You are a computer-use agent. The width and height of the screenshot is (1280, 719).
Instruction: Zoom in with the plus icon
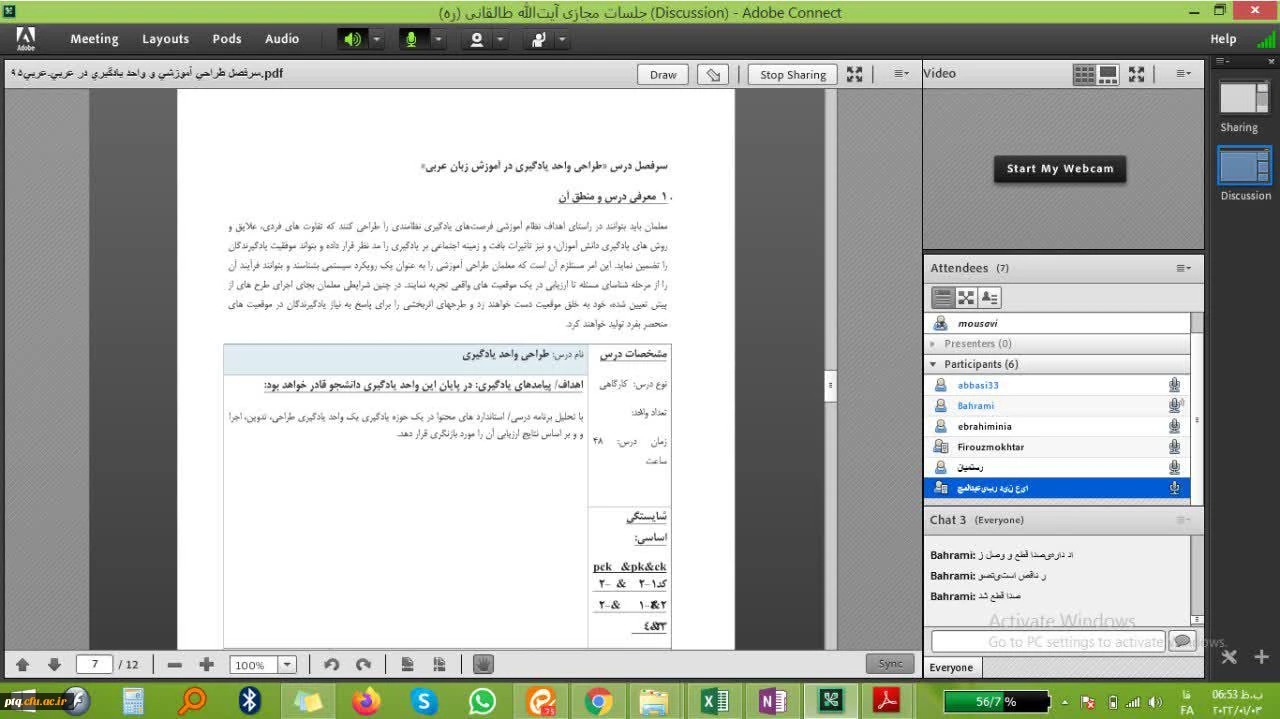pyautogui.click(x=206, y=665)
